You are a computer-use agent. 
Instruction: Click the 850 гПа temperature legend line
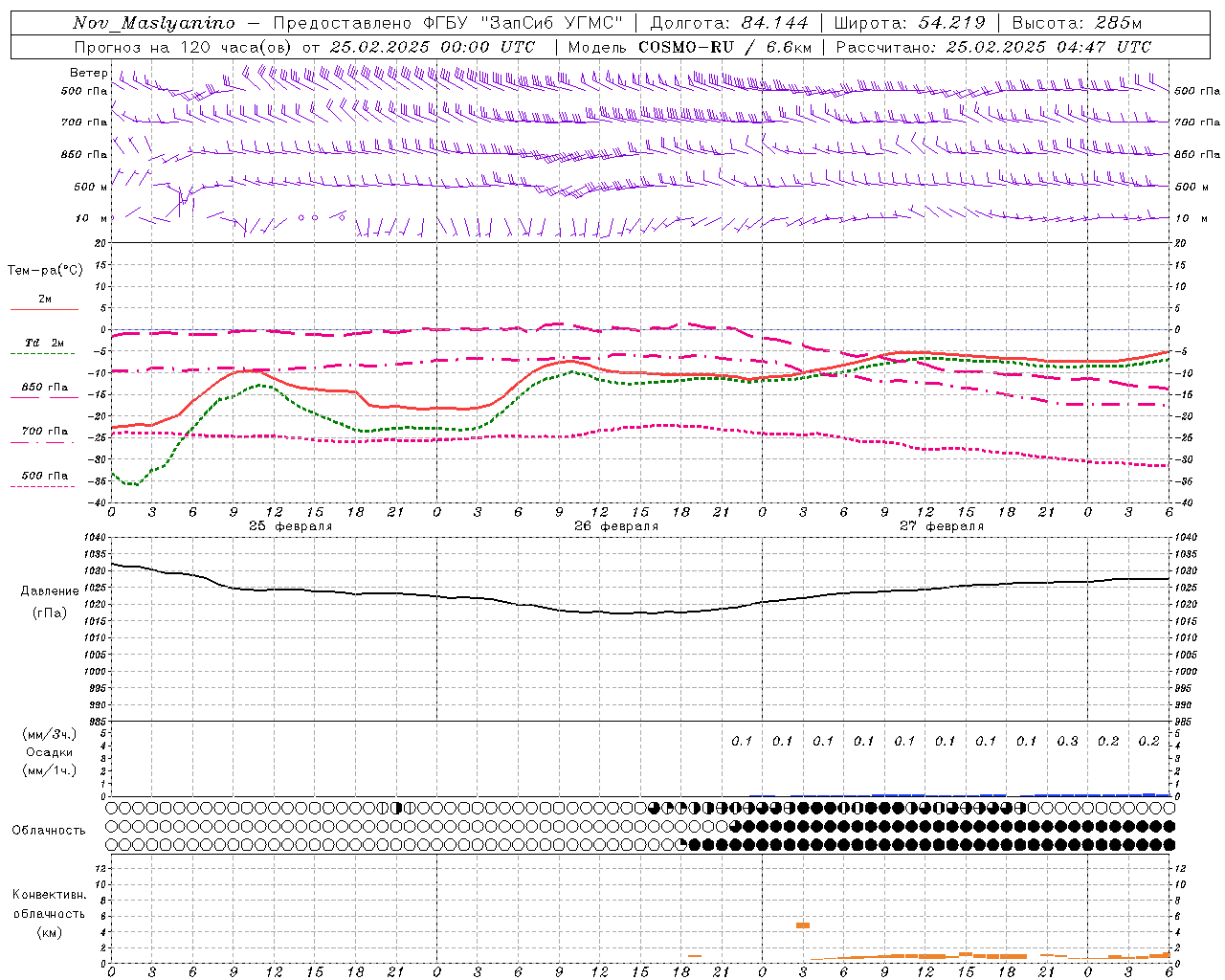click(x=44, y=397)
